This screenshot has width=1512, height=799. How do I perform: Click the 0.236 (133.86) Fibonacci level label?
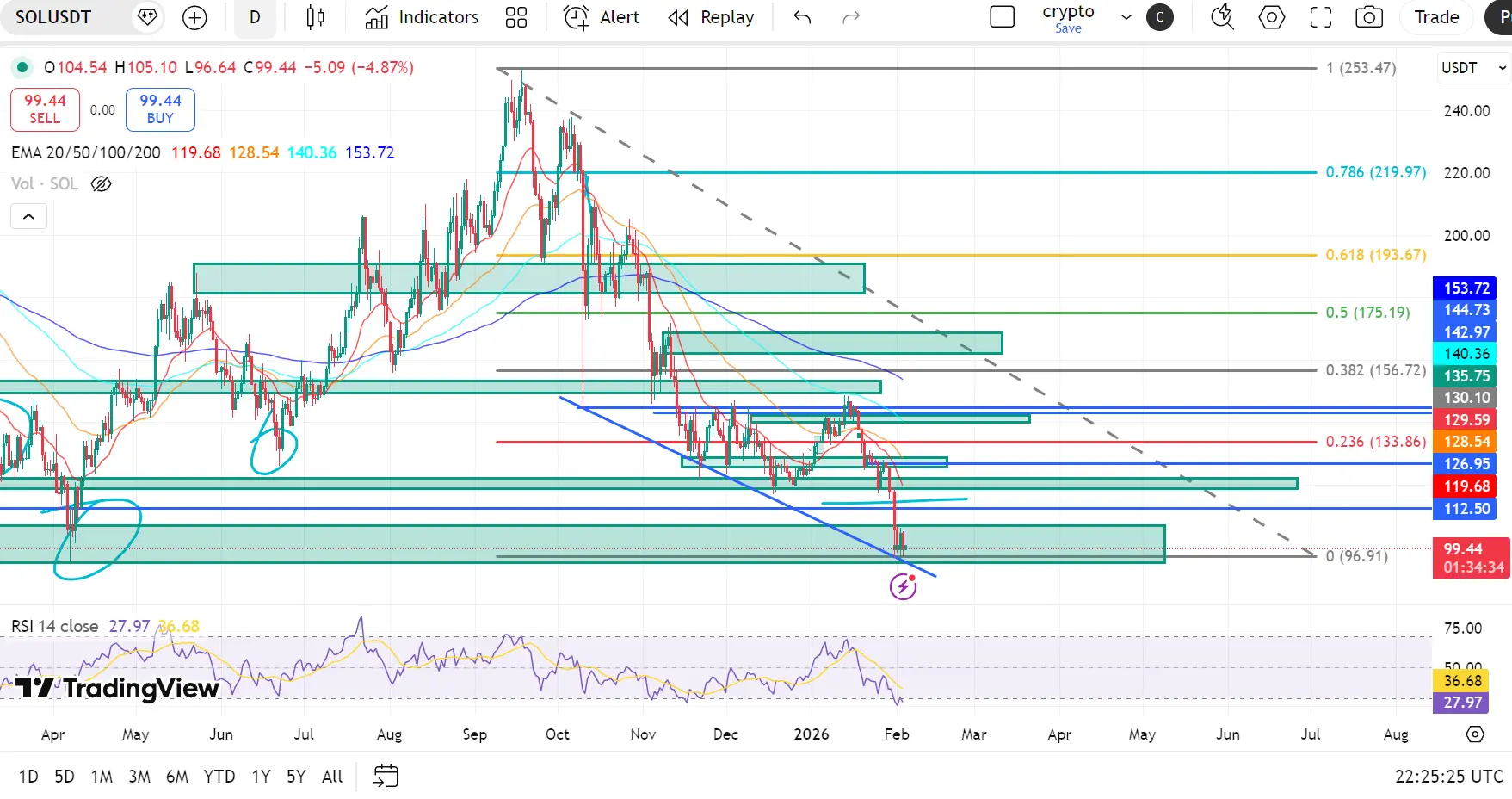pyautogui.click(x=1375, y=442)
